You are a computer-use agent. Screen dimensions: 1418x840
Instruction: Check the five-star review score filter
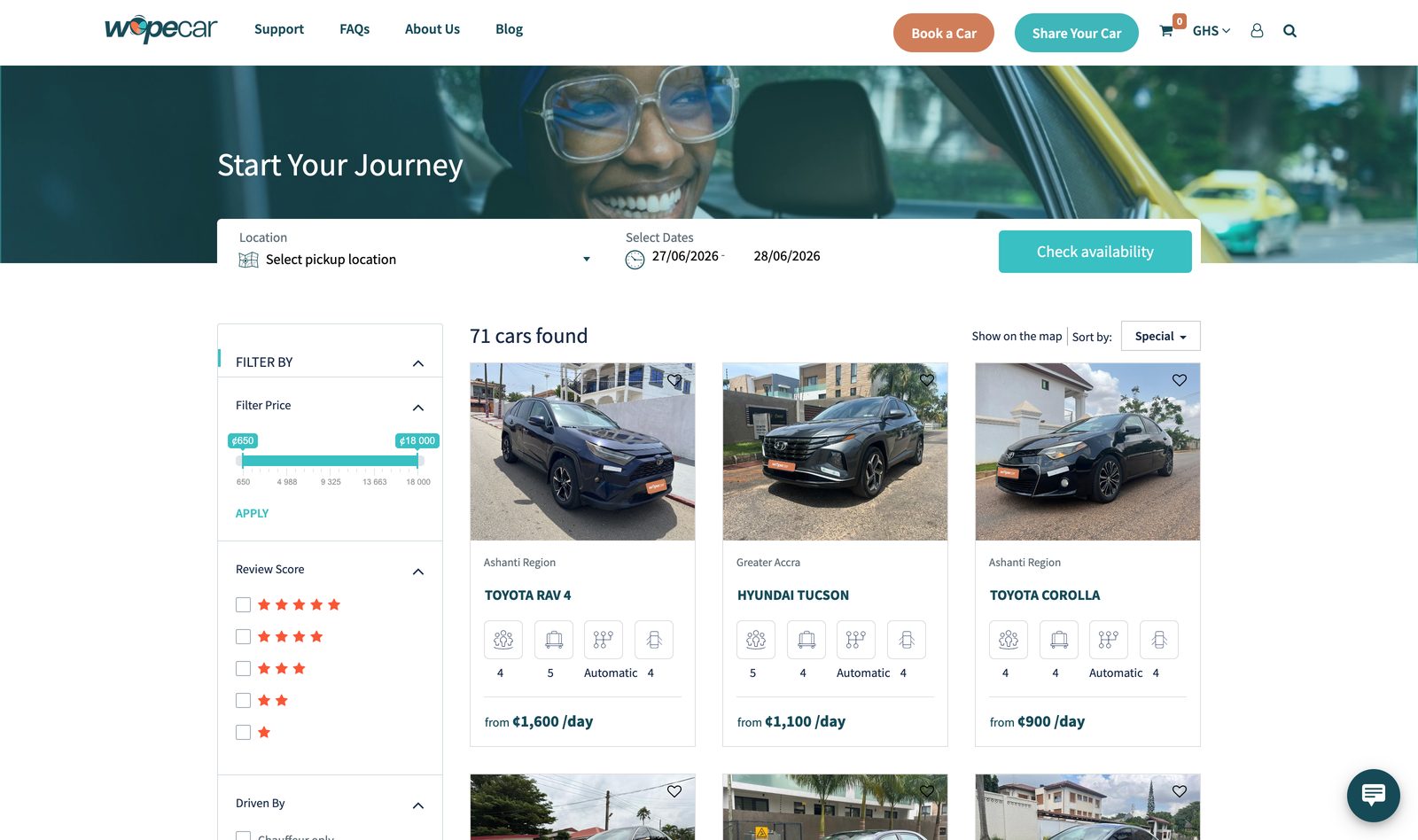click(243, 605)
